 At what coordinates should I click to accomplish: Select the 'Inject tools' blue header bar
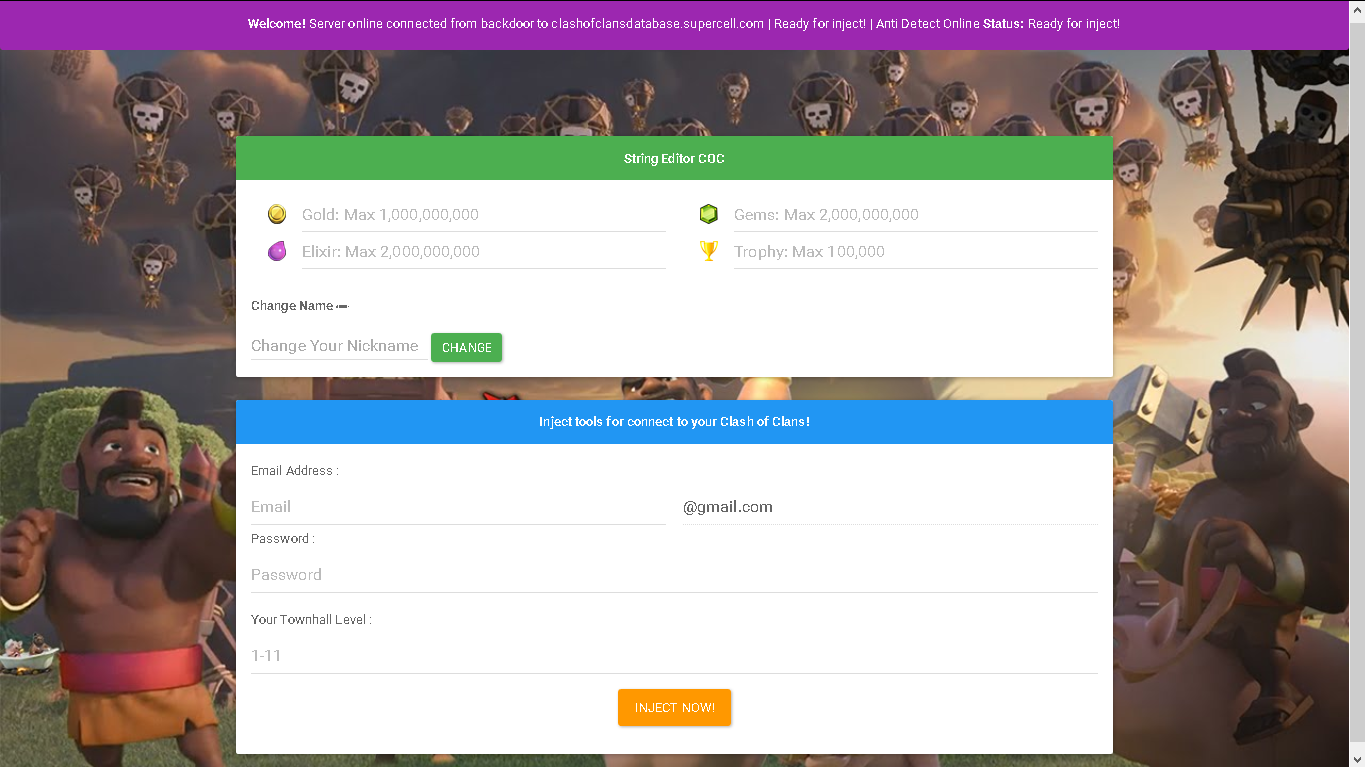click(x=674, y=421)
